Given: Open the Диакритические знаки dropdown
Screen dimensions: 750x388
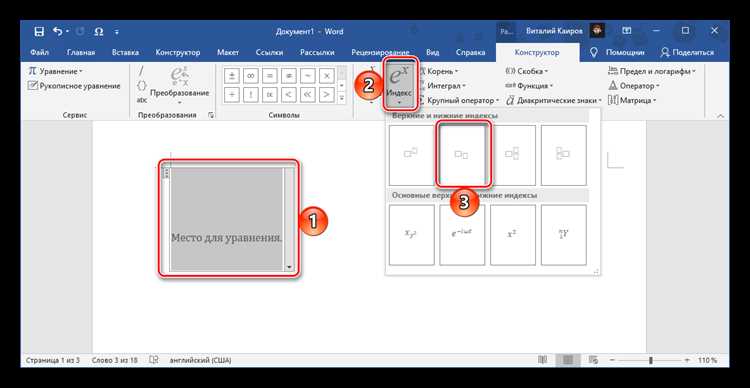Looking at the screenshot, I should [x=553, y=100].
